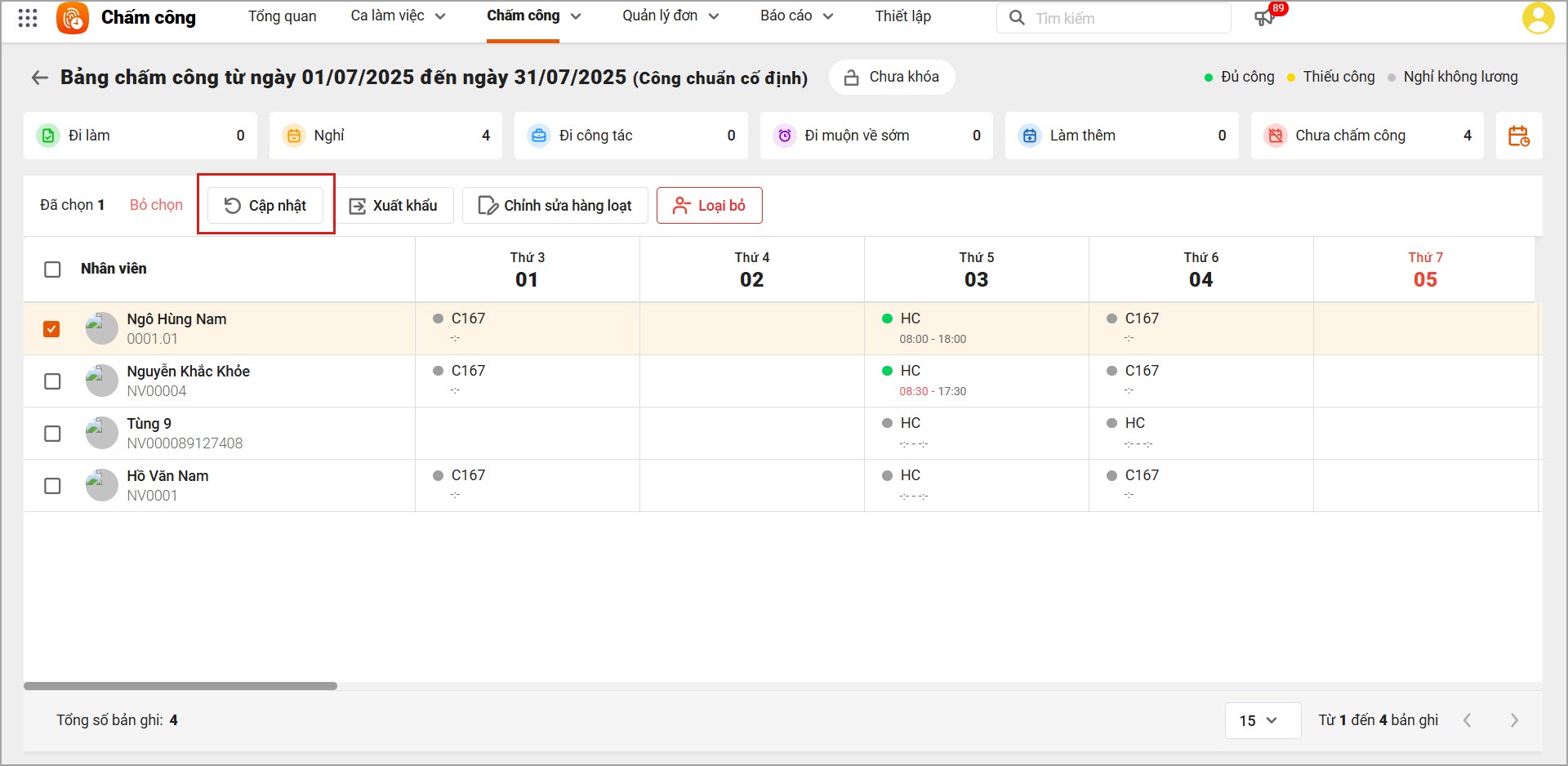This screenshot has width=1568, height=766.
Task: Click the back arrow beside the timesheet title
Action: coord(39,78)
